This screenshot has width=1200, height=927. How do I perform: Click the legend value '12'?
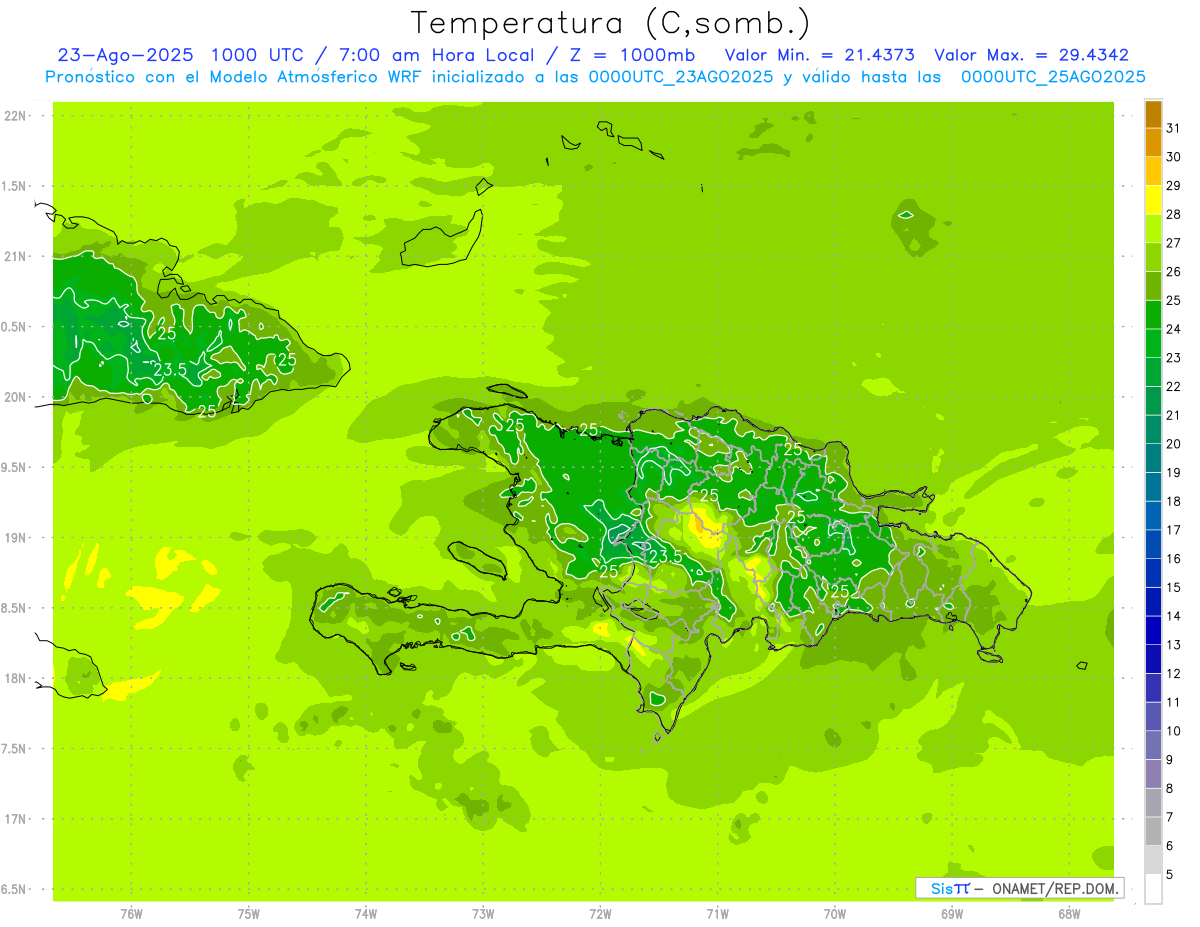(x=1174, y=674)
